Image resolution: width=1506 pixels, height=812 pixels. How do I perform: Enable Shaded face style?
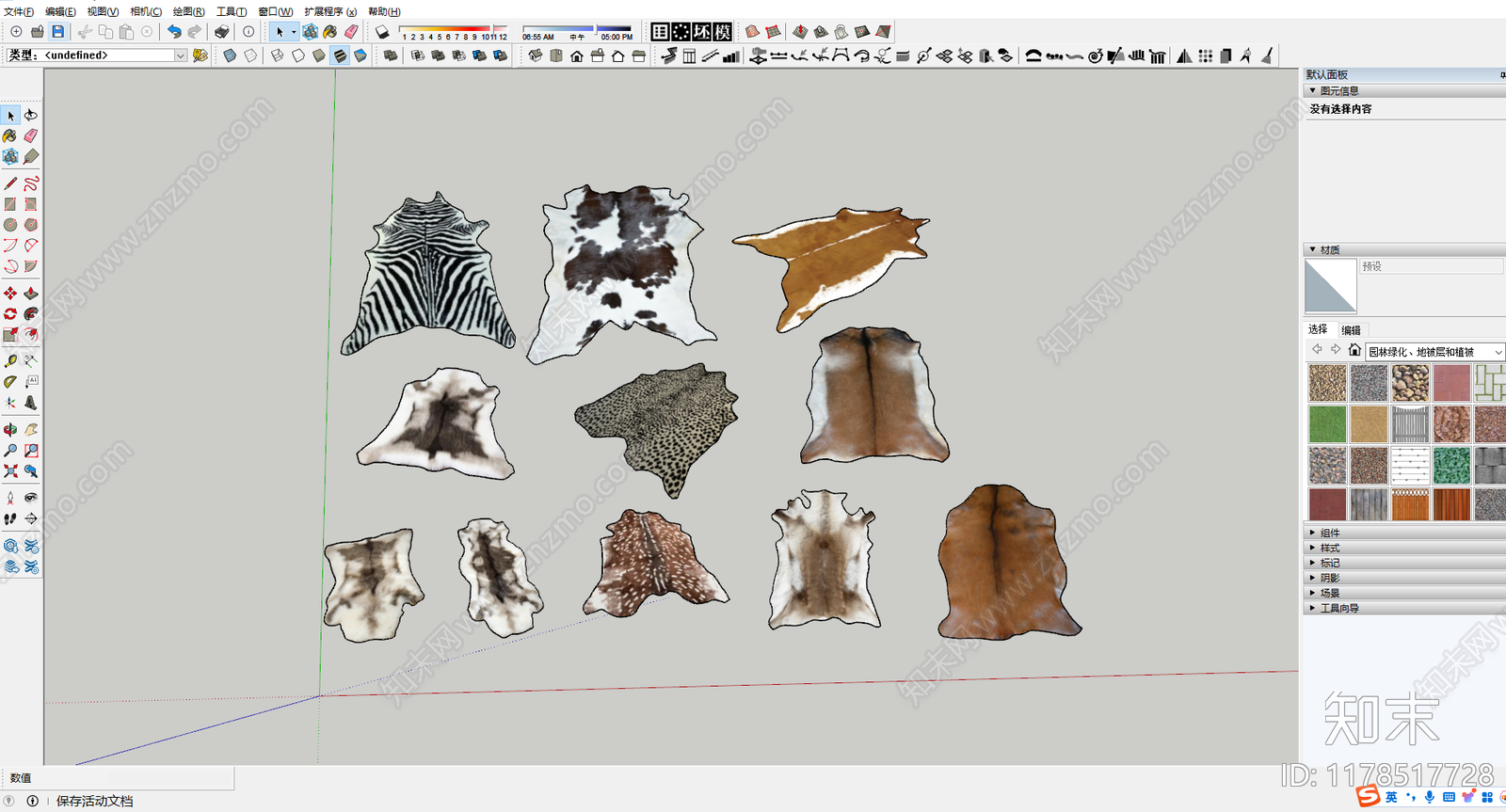318,56
